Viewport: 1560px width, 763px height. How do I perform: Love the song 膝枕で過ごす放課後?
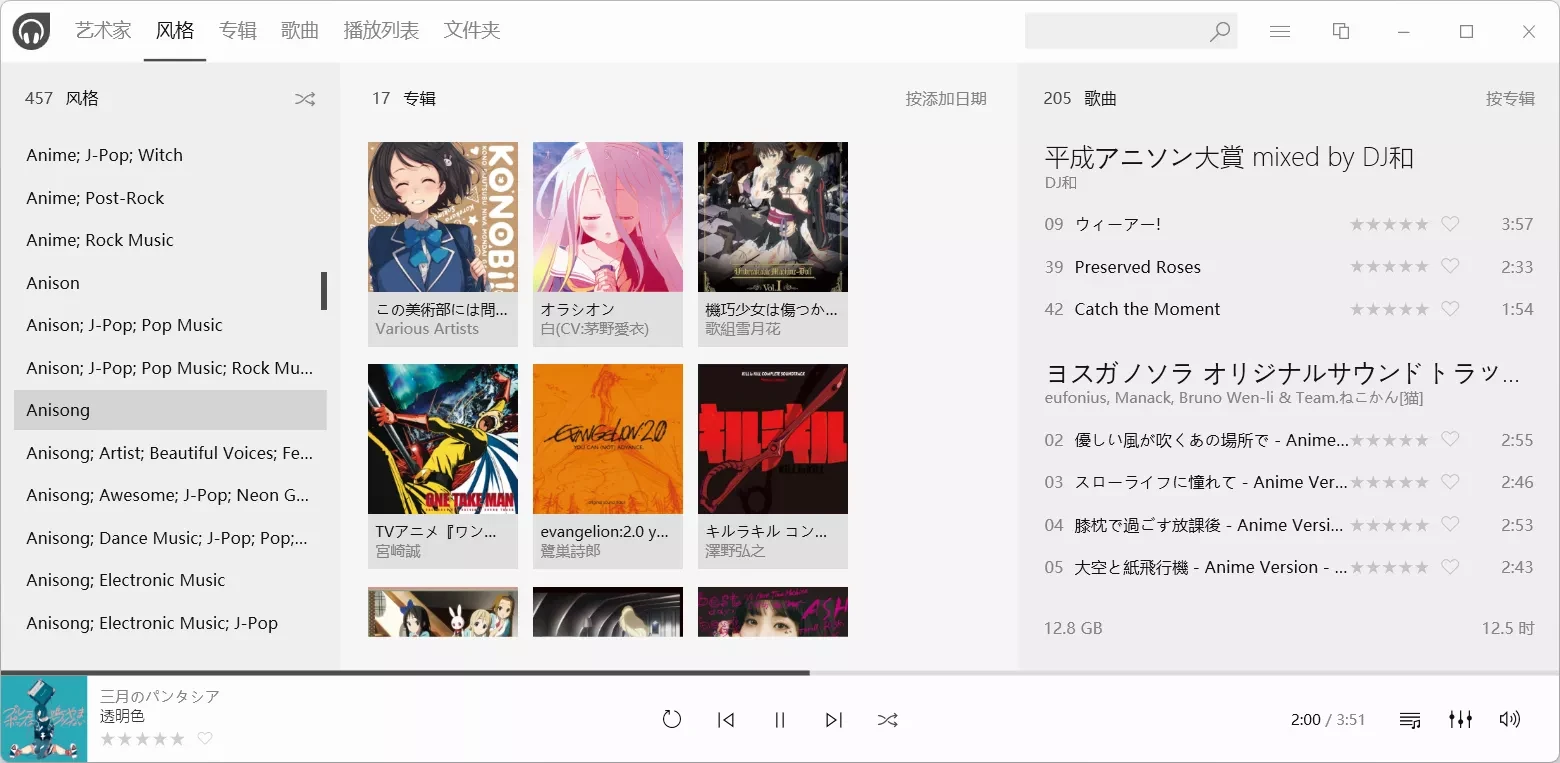tap(1450, 524)
